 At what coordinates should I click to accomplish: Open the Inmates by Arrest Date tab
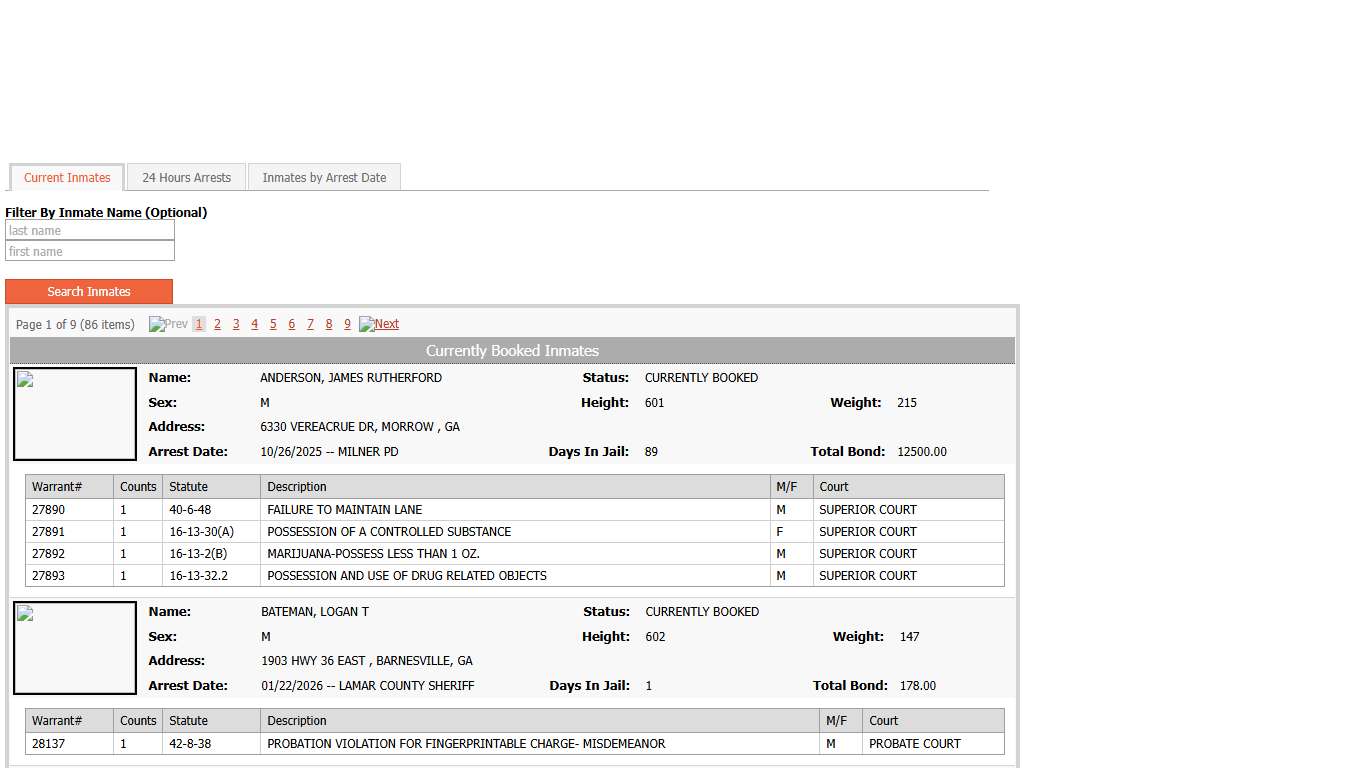tap(324, 178)
